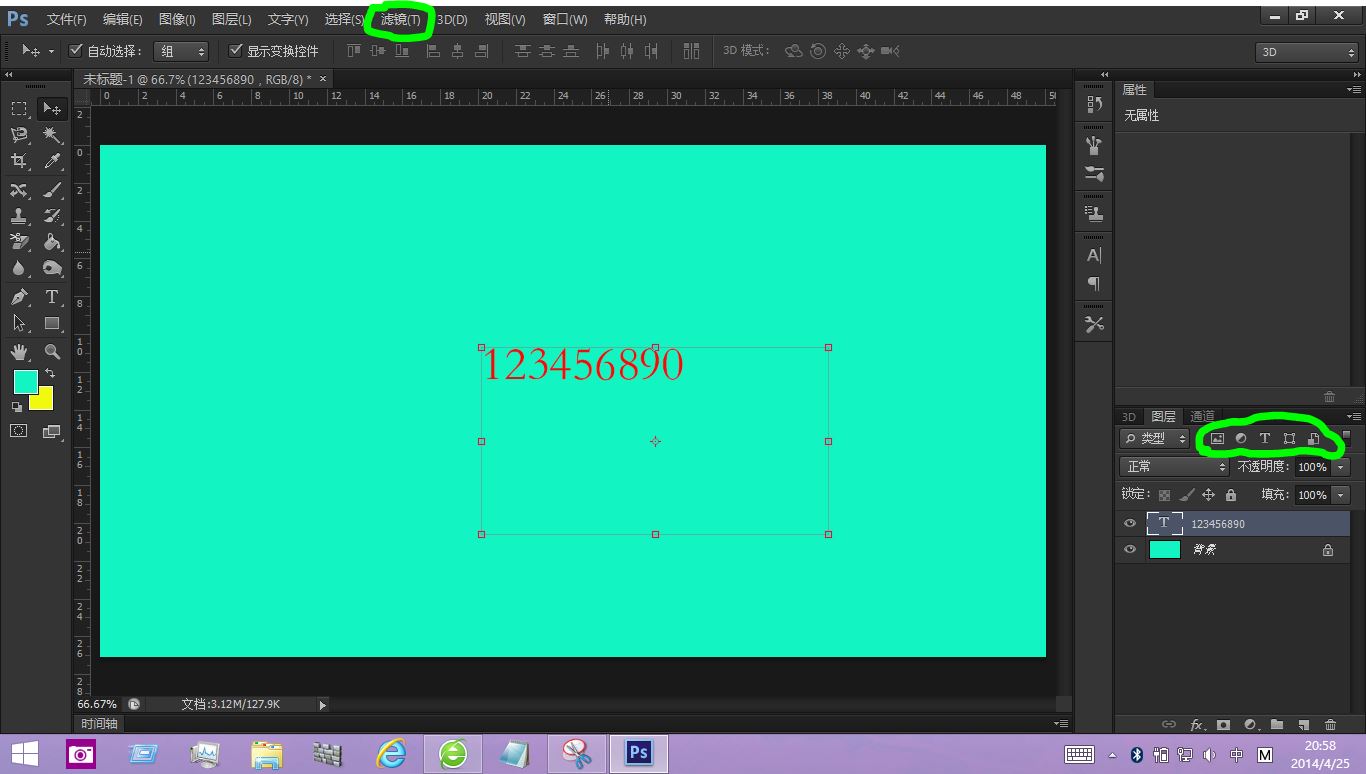Toggle pixel layer filter icon
Screen dimensions: 1366x774
point(1217,439)
